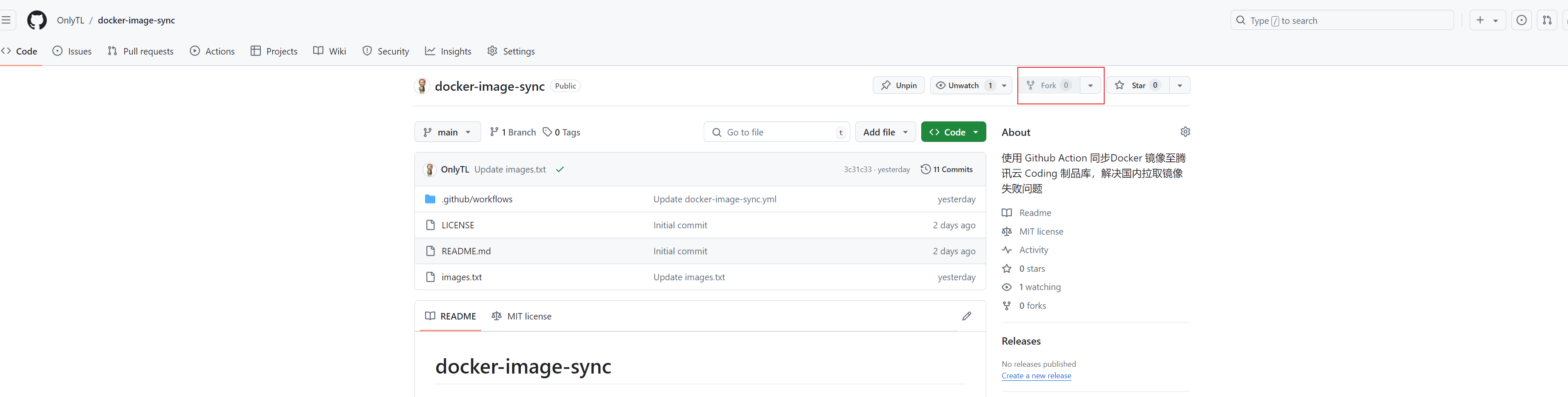Screen dimensions: 1568x397
Task: Open the issues icon in the header
Action: coord(1521,20)
